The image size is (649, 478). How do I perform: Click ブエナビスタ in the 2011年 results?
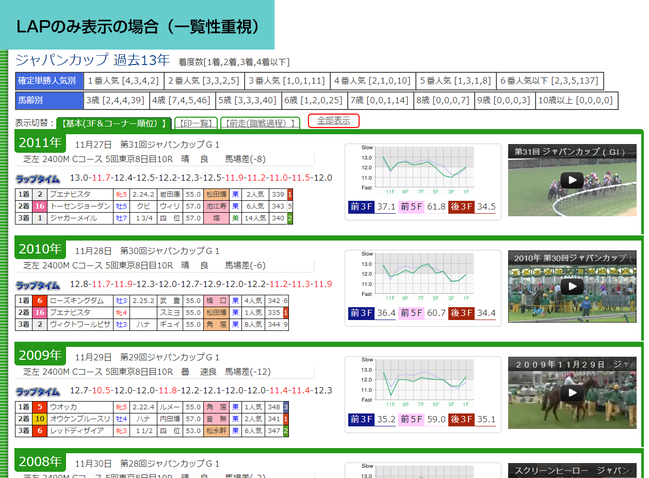[70, 194]
